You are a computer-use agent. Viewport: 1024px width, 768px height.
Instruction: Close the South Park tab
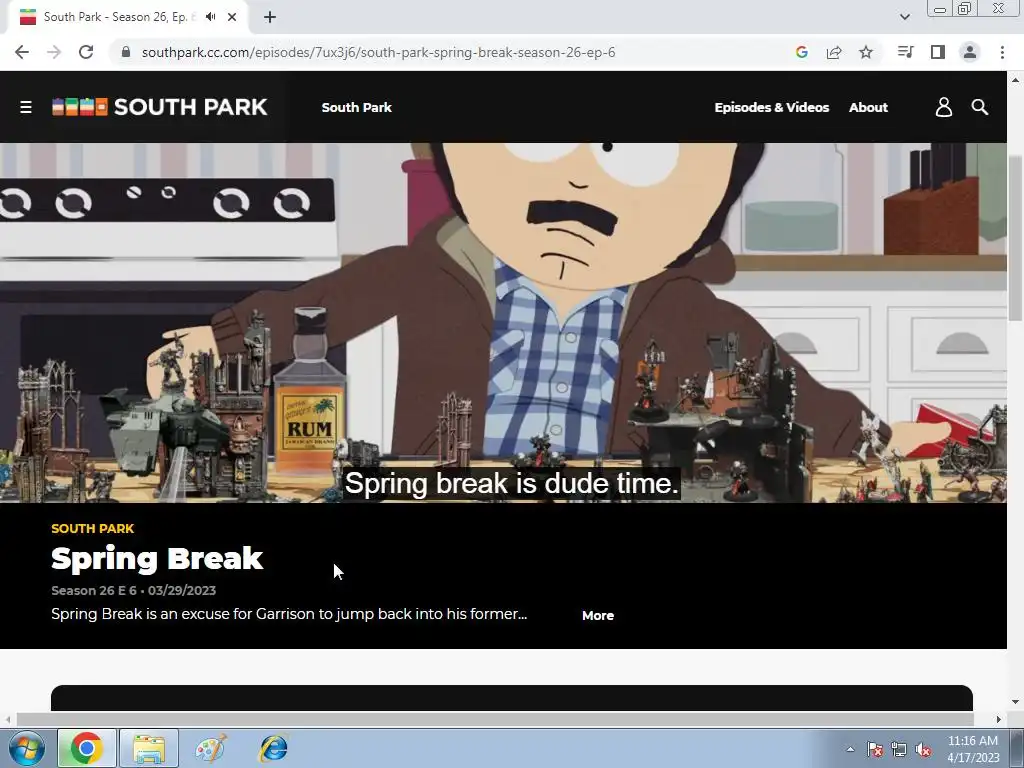(x=232, y=17)
